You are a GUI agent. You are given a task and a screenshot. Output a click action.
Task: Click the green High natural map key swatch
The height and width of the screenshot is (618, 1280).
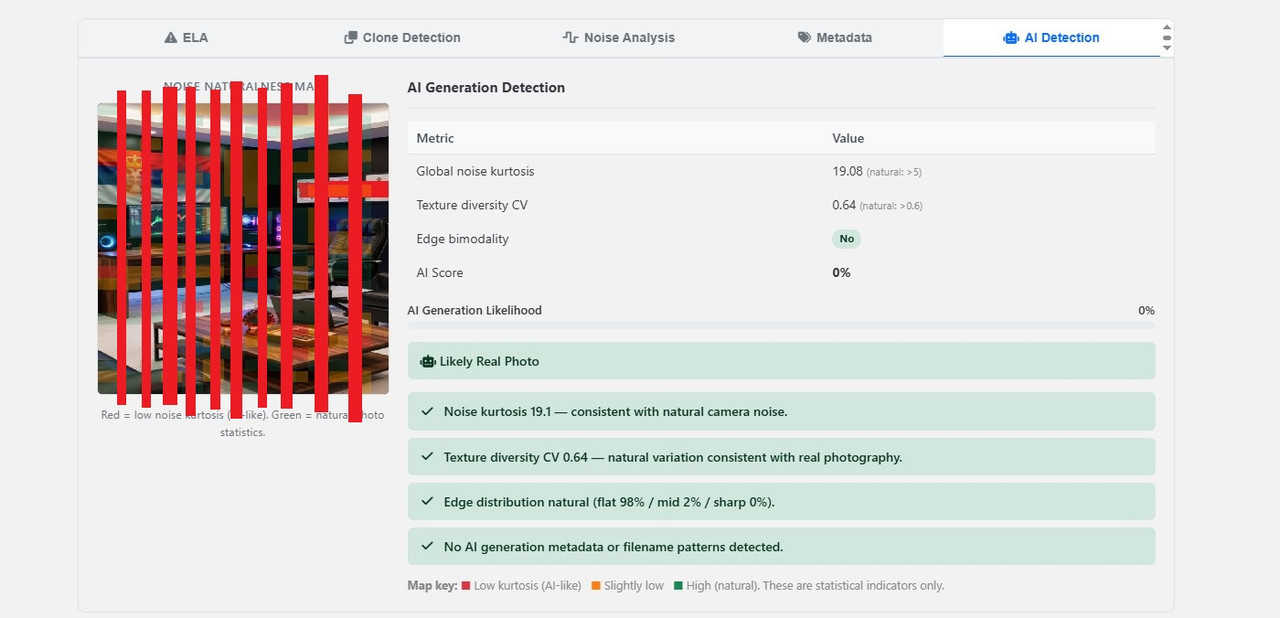[678, 586]
